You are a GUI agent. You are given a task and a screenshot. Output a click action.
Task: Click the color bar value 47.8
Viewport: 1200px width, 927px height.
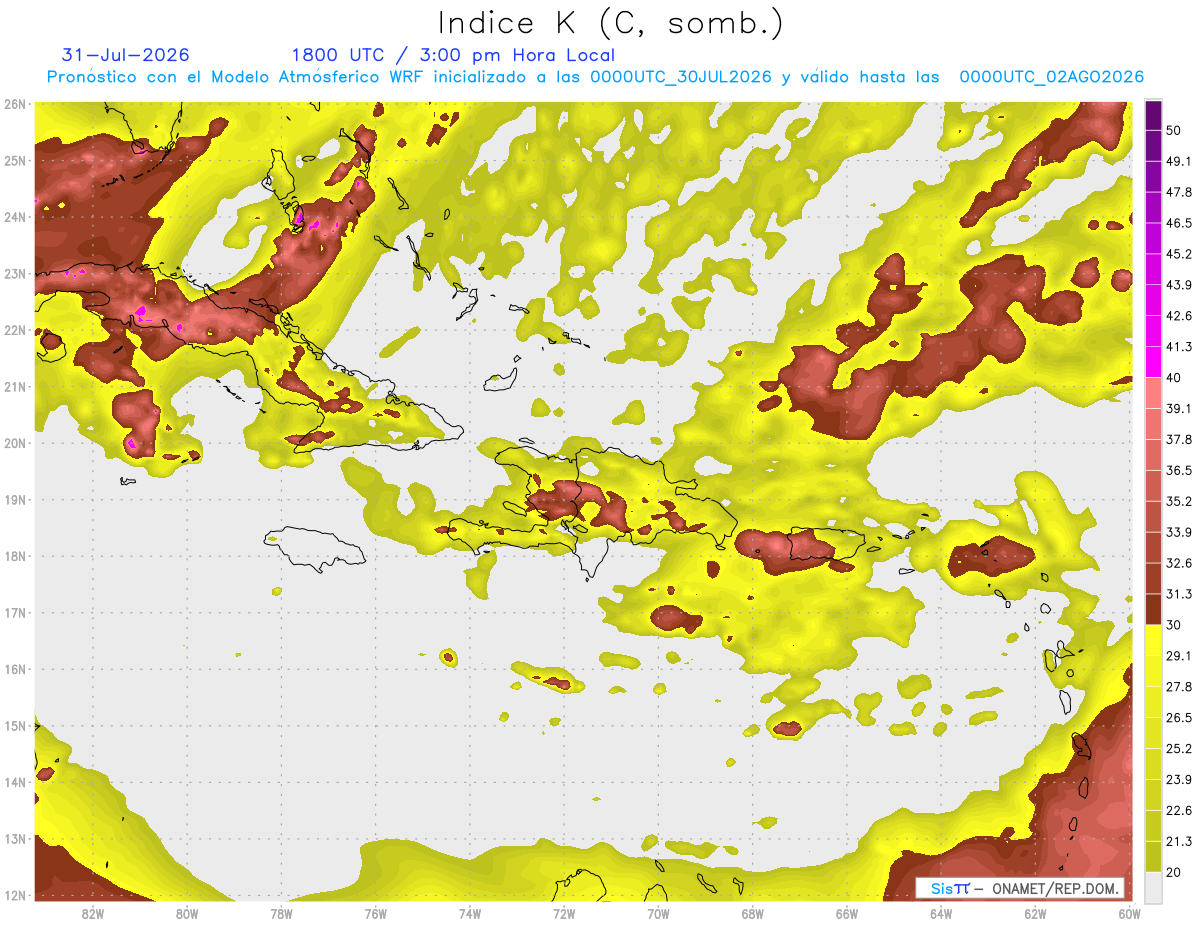click(1179, 192)
